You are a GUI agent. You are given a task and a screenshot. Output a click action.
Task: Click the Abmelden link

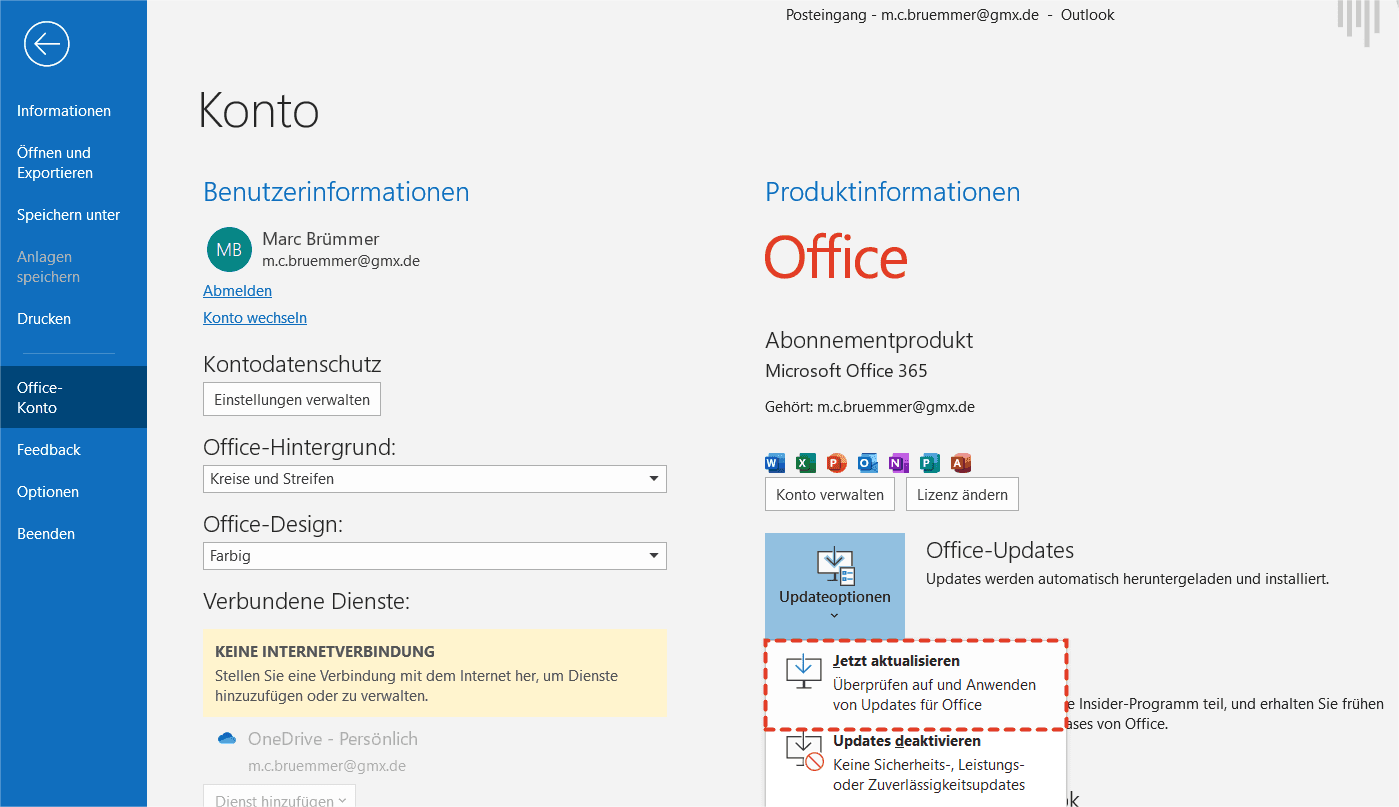click(237, 291)
